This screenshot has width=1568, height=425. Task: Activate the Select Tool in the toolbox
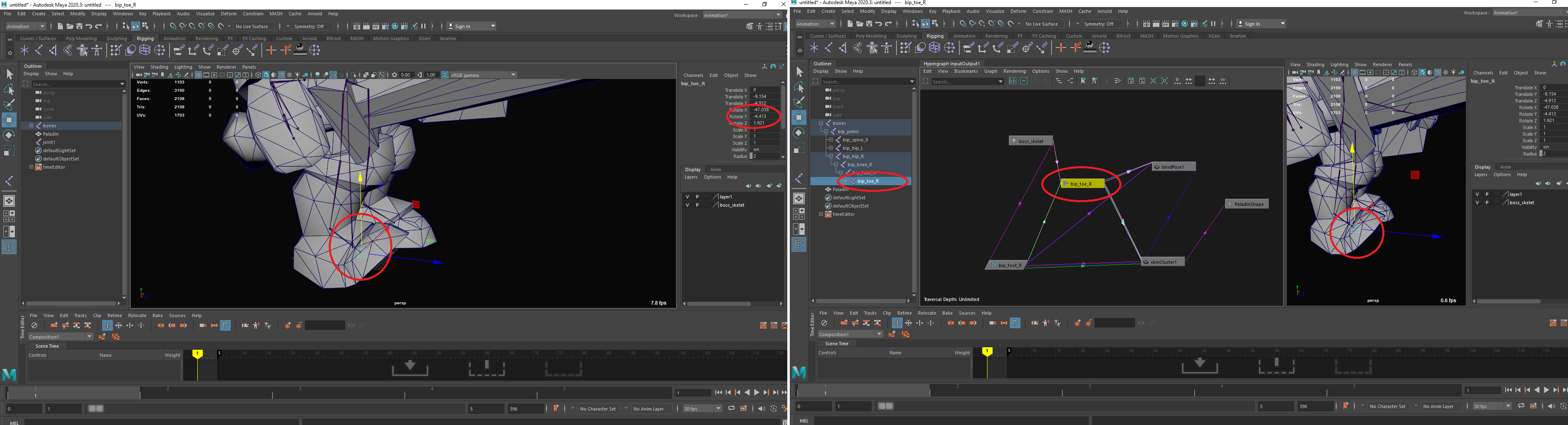point(9,73)
